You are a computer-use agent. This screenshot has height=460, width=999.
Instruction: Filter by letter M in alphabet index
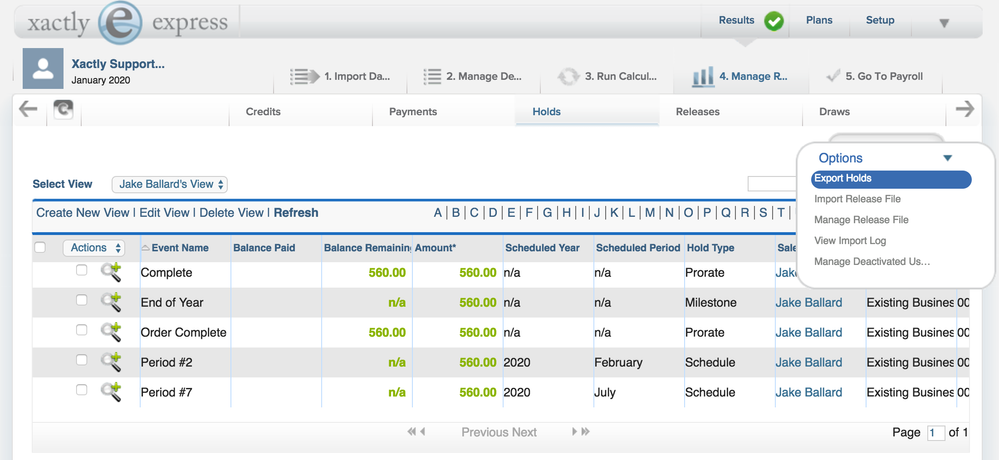(x=650, y=213)
